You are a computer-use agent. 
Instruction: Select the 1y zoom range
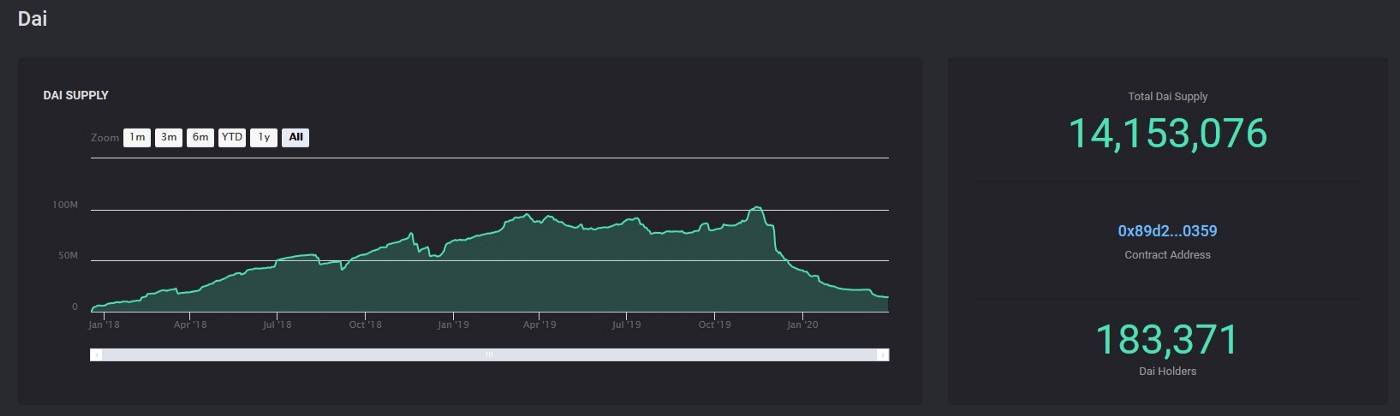263,137
